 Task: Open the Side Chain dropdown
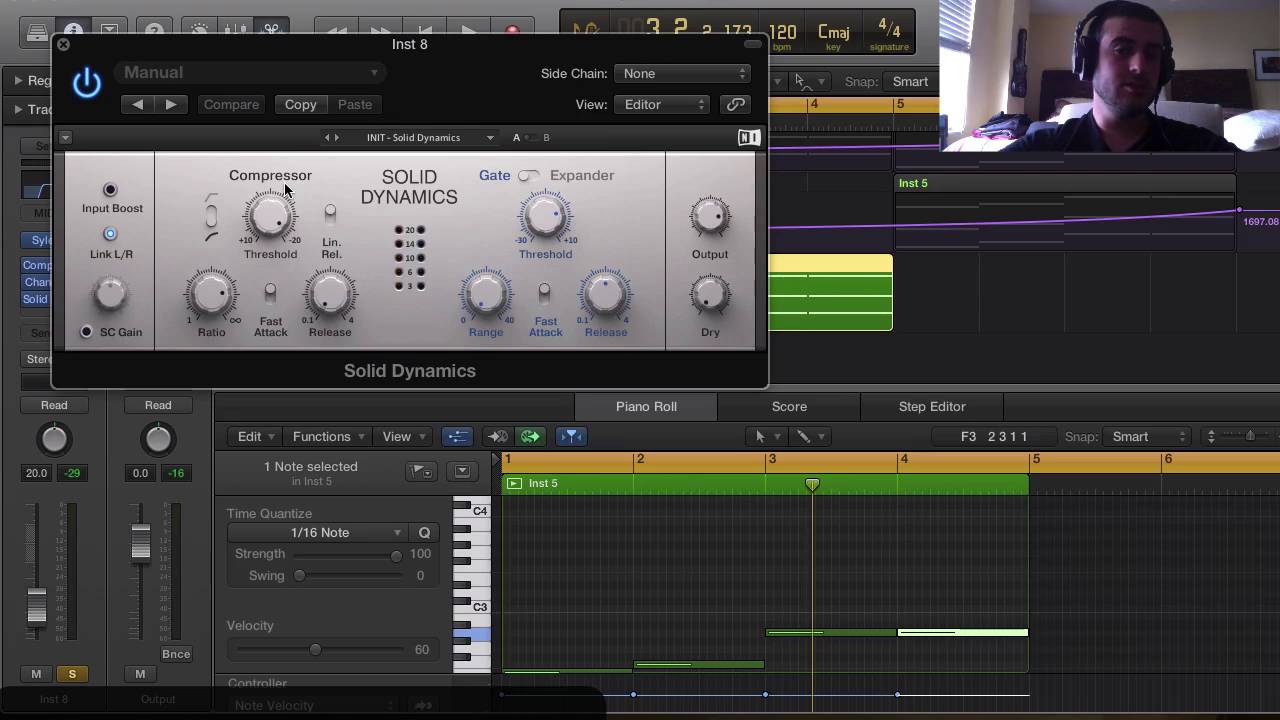683,73
